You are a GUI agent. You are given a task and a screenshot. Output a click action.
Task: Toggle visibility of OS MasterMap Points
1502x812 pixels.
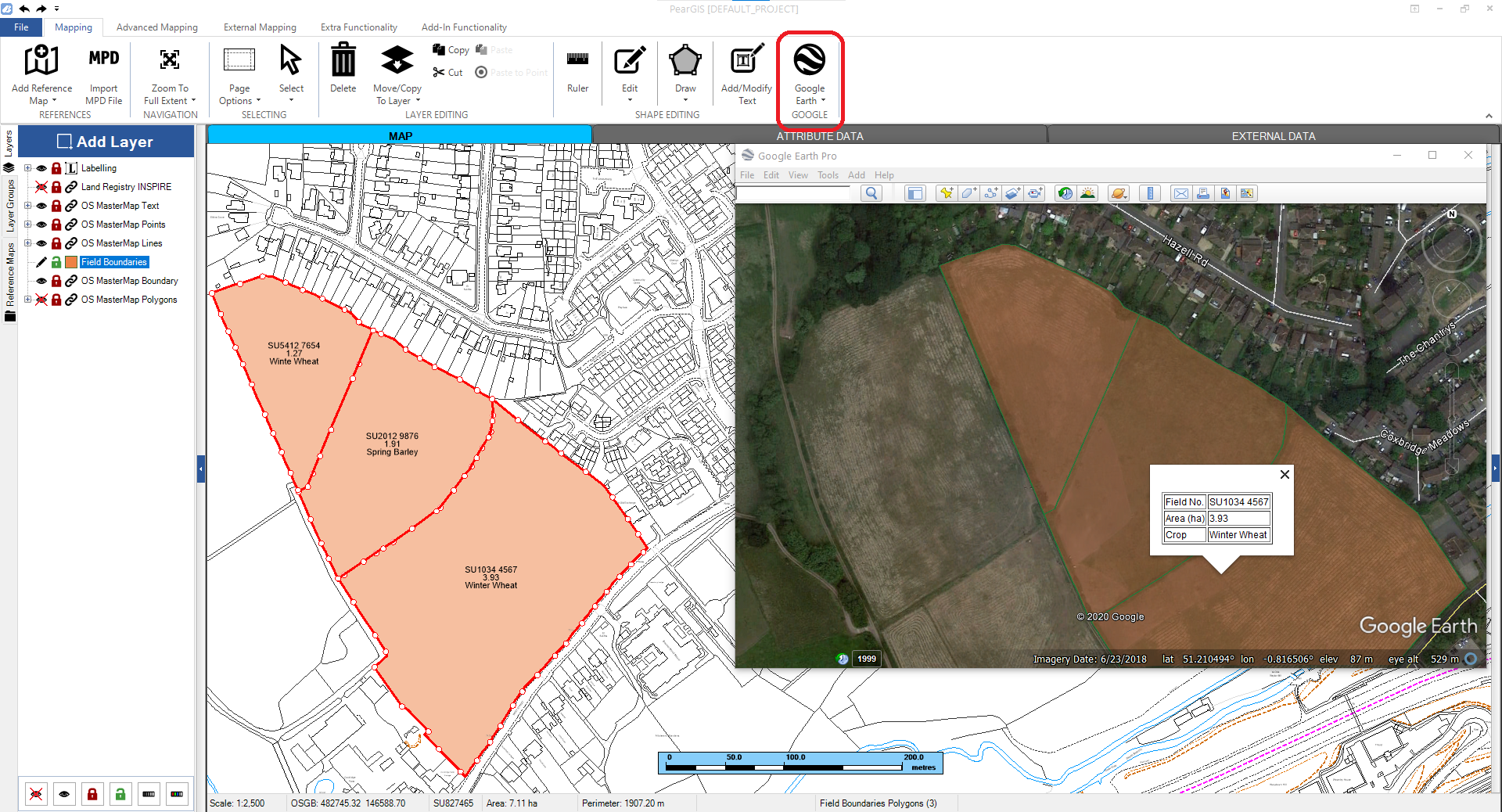pyautogui.click(x=41, y=225)
